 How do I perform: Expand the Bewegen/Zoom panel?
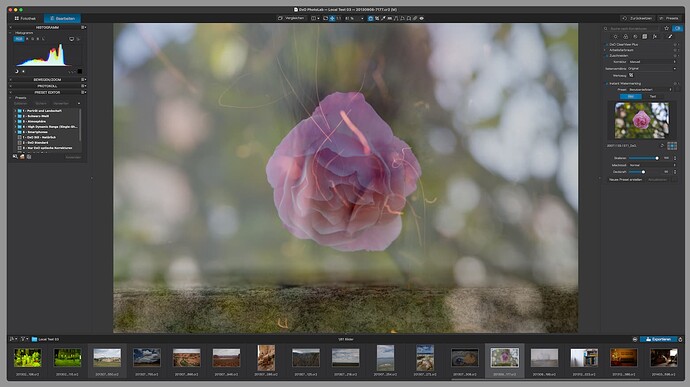pyautogui.click(x=47, y=80)
